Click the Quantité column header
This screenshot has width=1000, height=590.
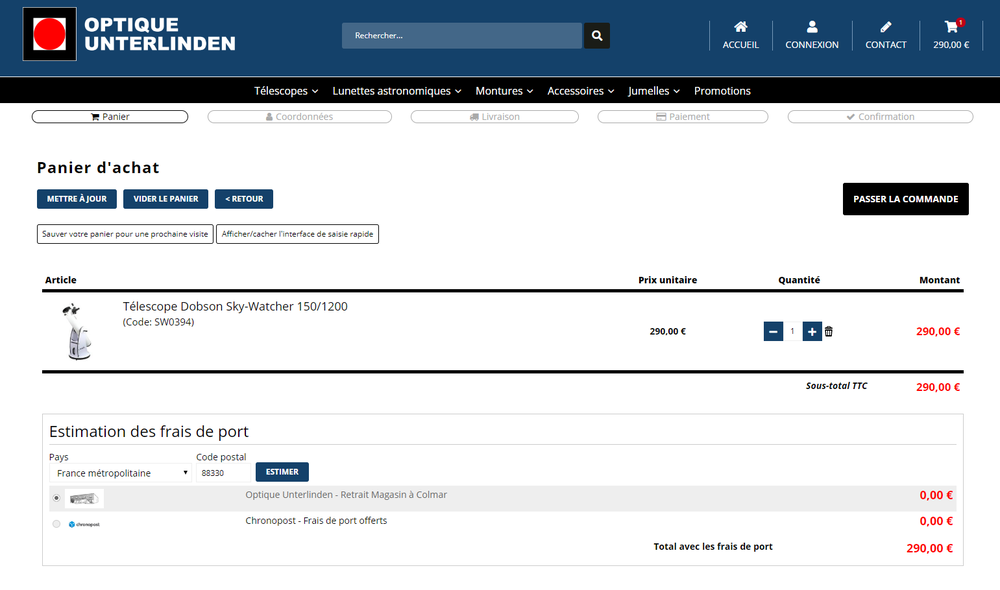pos(799,280)
